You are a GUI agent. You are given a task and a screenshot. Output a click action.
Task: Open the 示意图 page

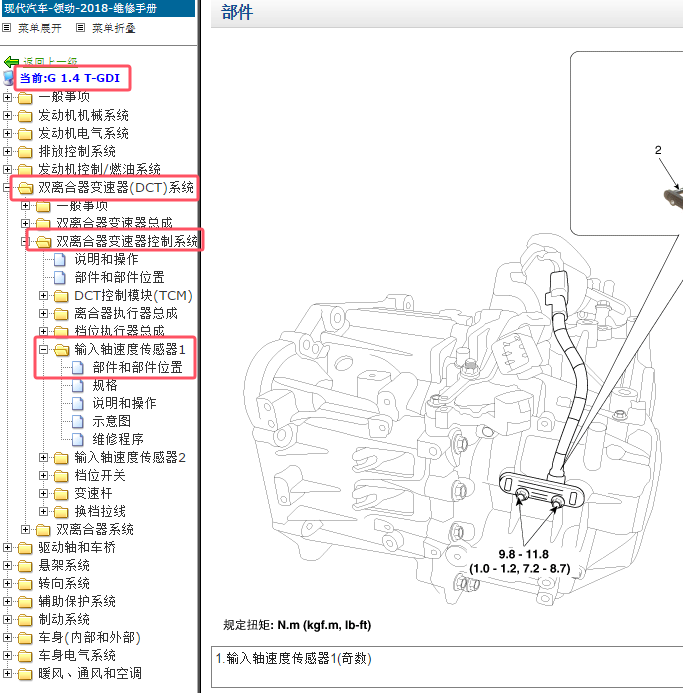pyautogui.click(x=111, y=421)
